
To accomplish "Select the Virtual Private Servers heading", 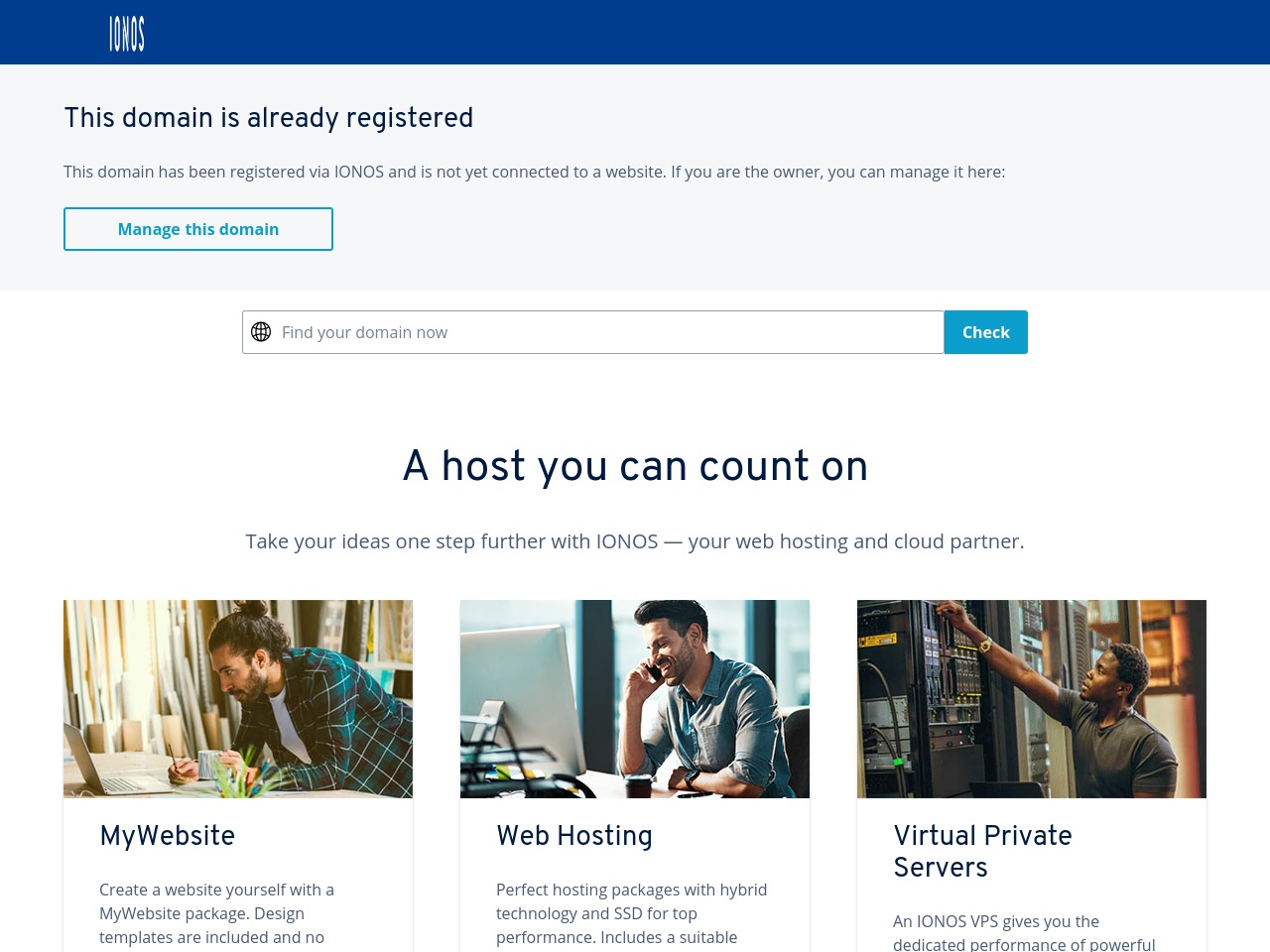I will click(982, 851).
